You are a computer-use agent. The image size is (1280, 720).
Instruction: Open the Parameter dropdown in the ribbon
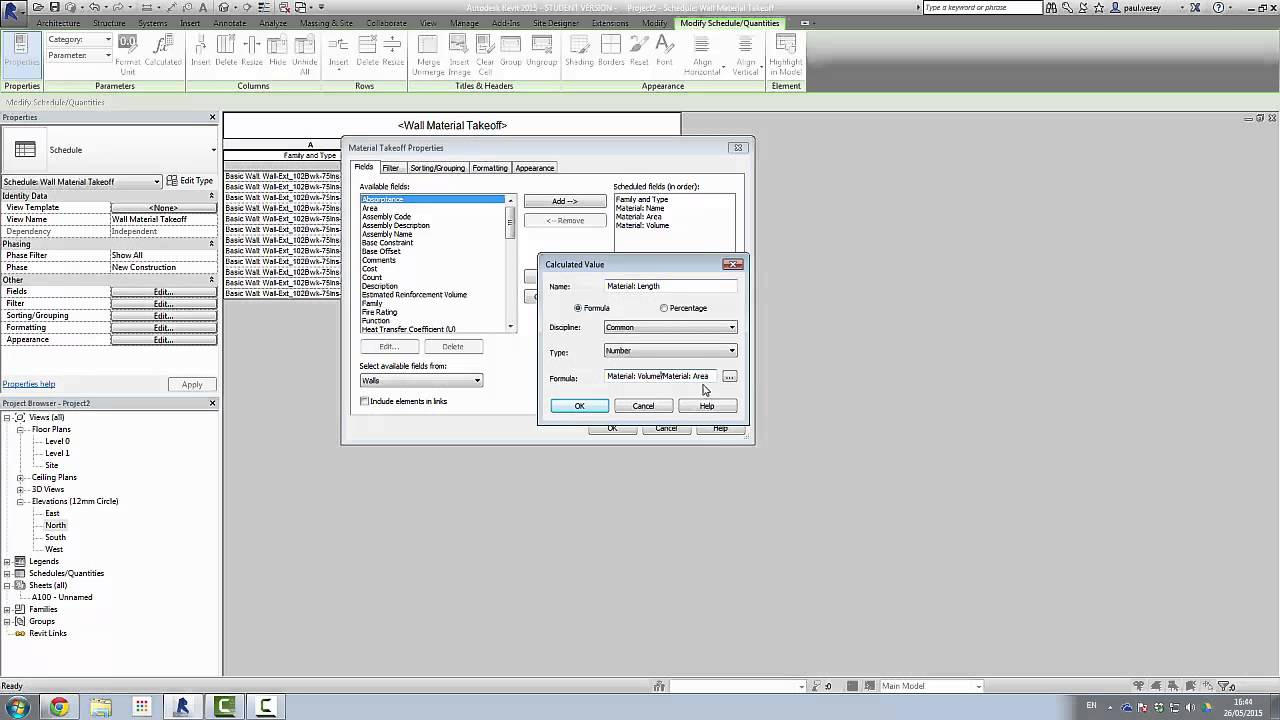click(x=80, y=55)
